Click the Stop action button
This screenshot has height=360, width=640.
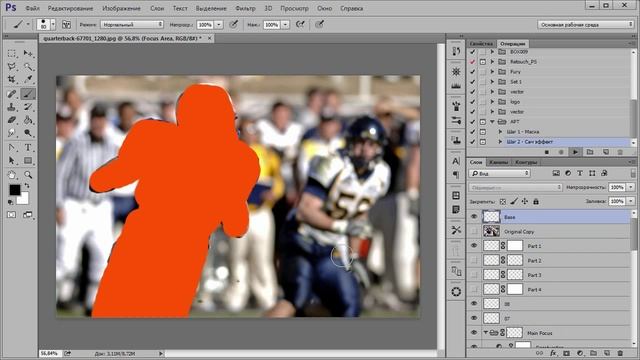pyautogui.click(x=547, y=152)
